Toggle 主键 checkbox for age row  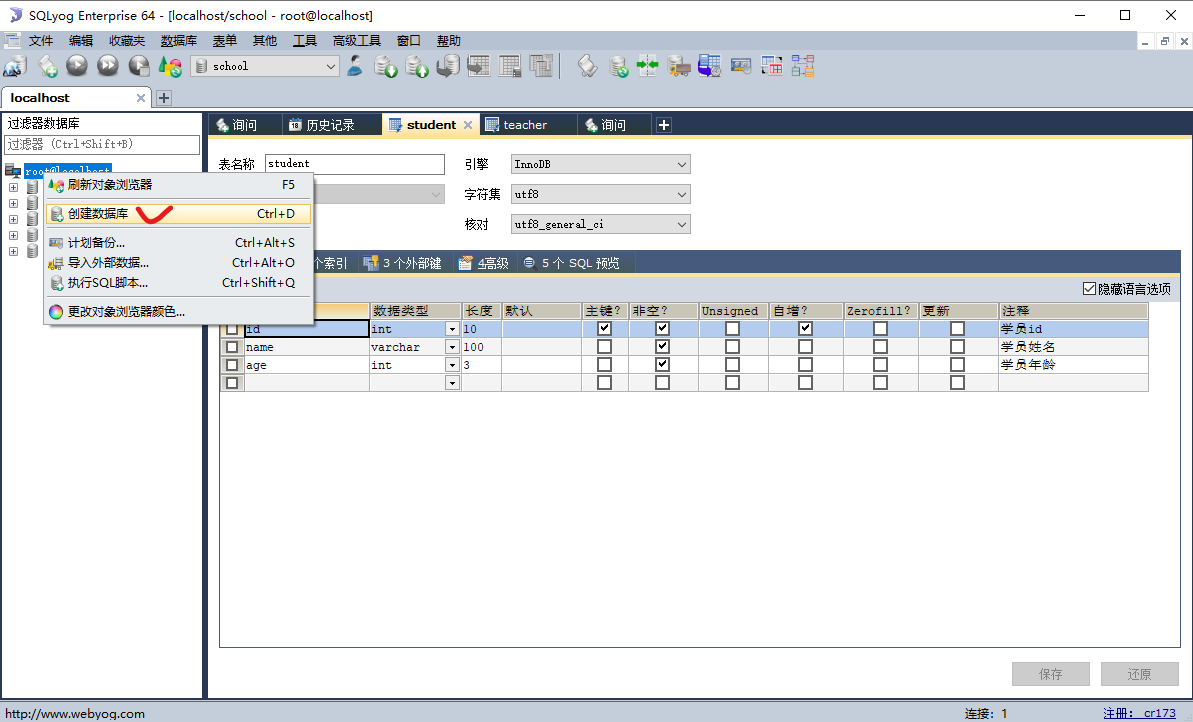pos(605,365)
